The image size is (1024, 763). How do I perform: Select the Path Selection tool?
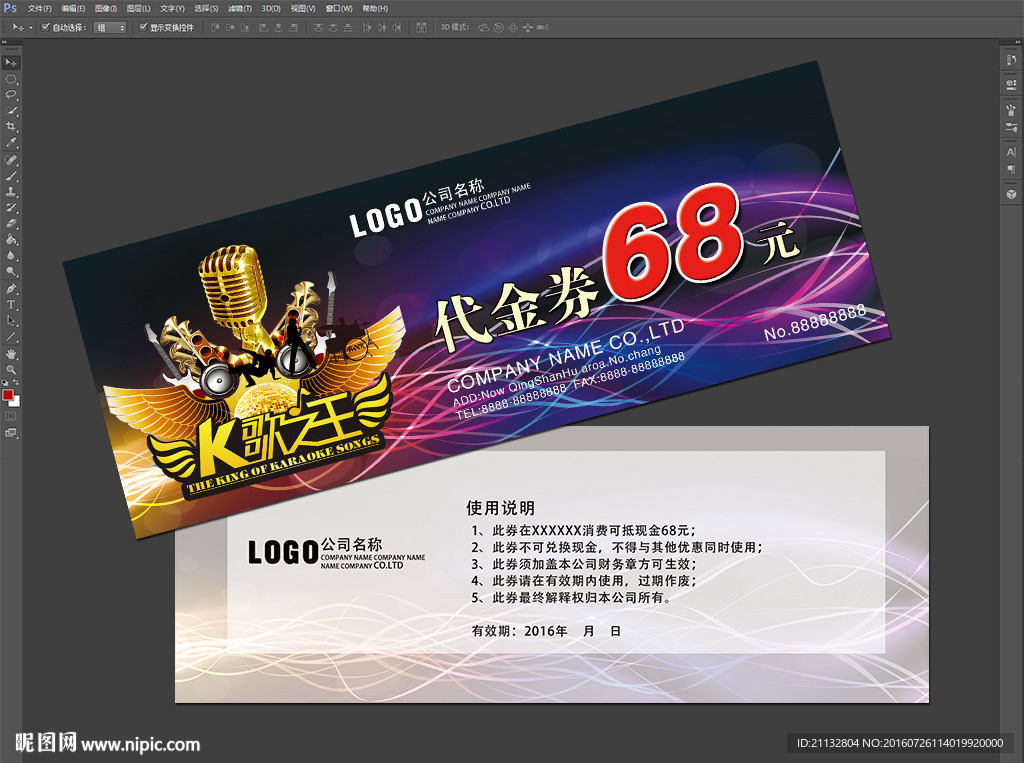(x=11, y=321)
